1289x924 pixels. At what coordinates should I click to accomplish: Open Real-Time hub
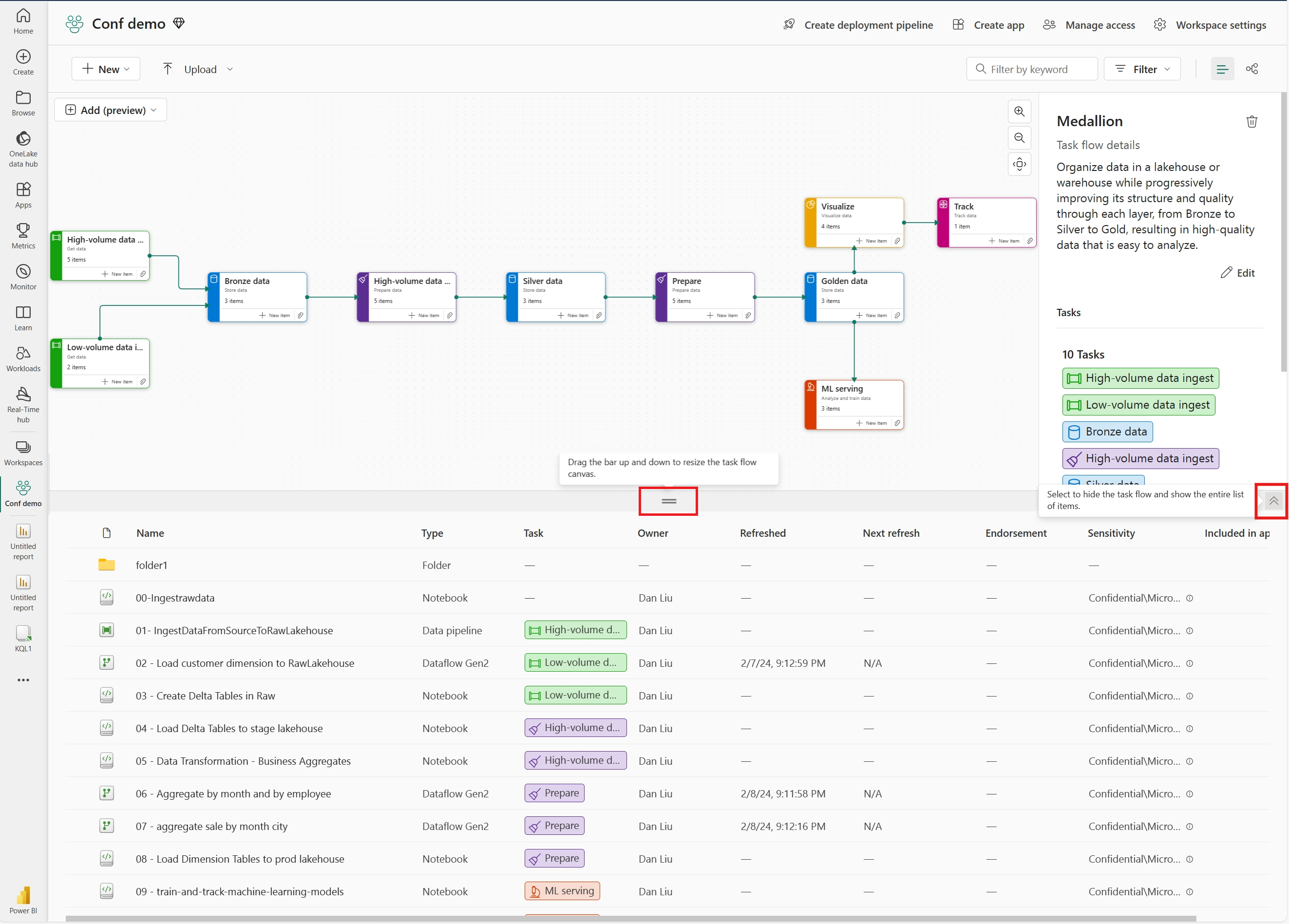[23, 405]
